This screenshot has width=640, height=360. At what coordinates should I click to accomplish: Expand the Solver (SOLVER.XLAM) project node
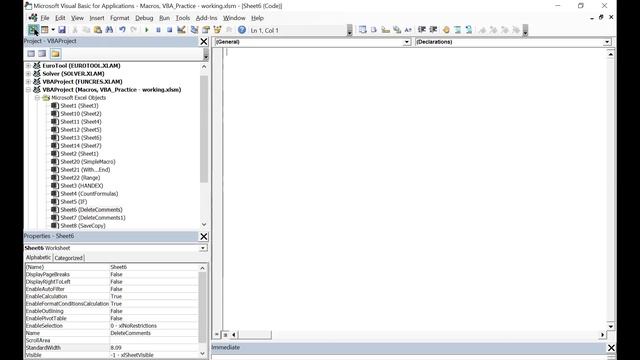click(28, 74)
